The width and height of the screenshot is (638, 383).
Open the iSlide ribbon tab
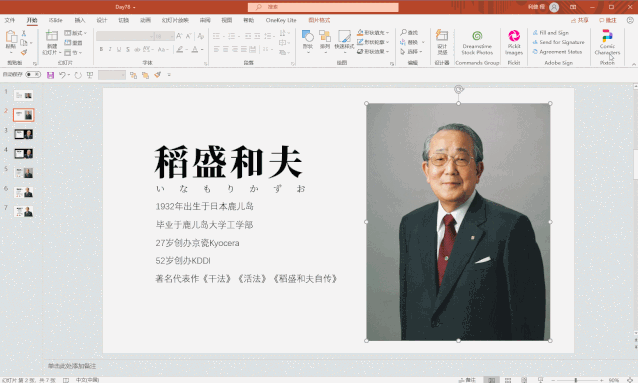point(56,20)
